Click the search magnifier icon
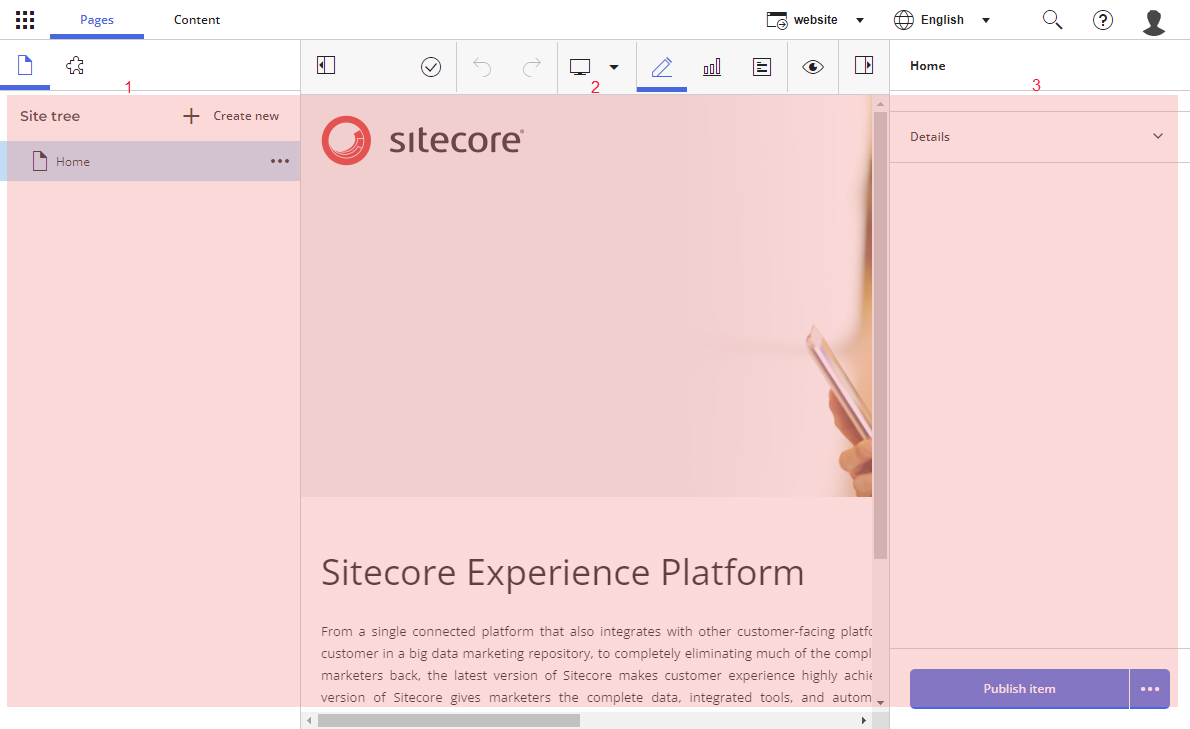The height and width of the screenshot is (729, 1190). (1052, 20)
